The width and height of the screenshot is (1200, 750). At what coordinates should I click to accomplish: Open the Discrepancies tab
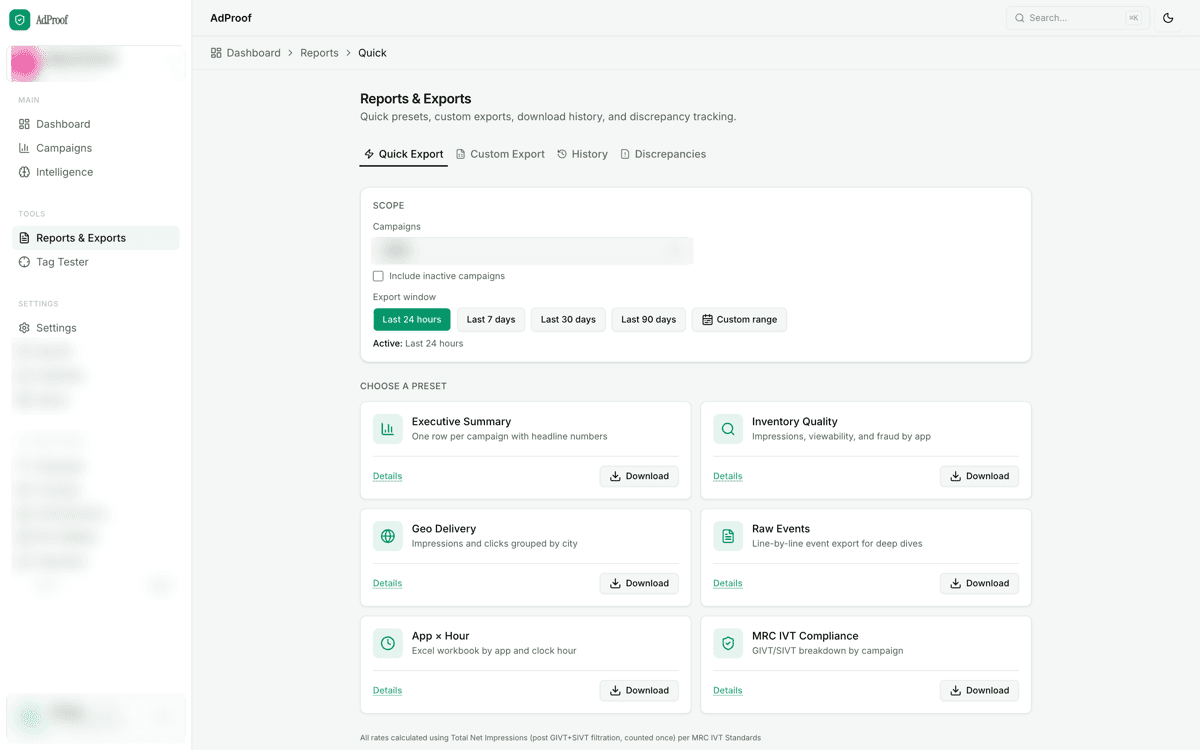tap(663, 154)
